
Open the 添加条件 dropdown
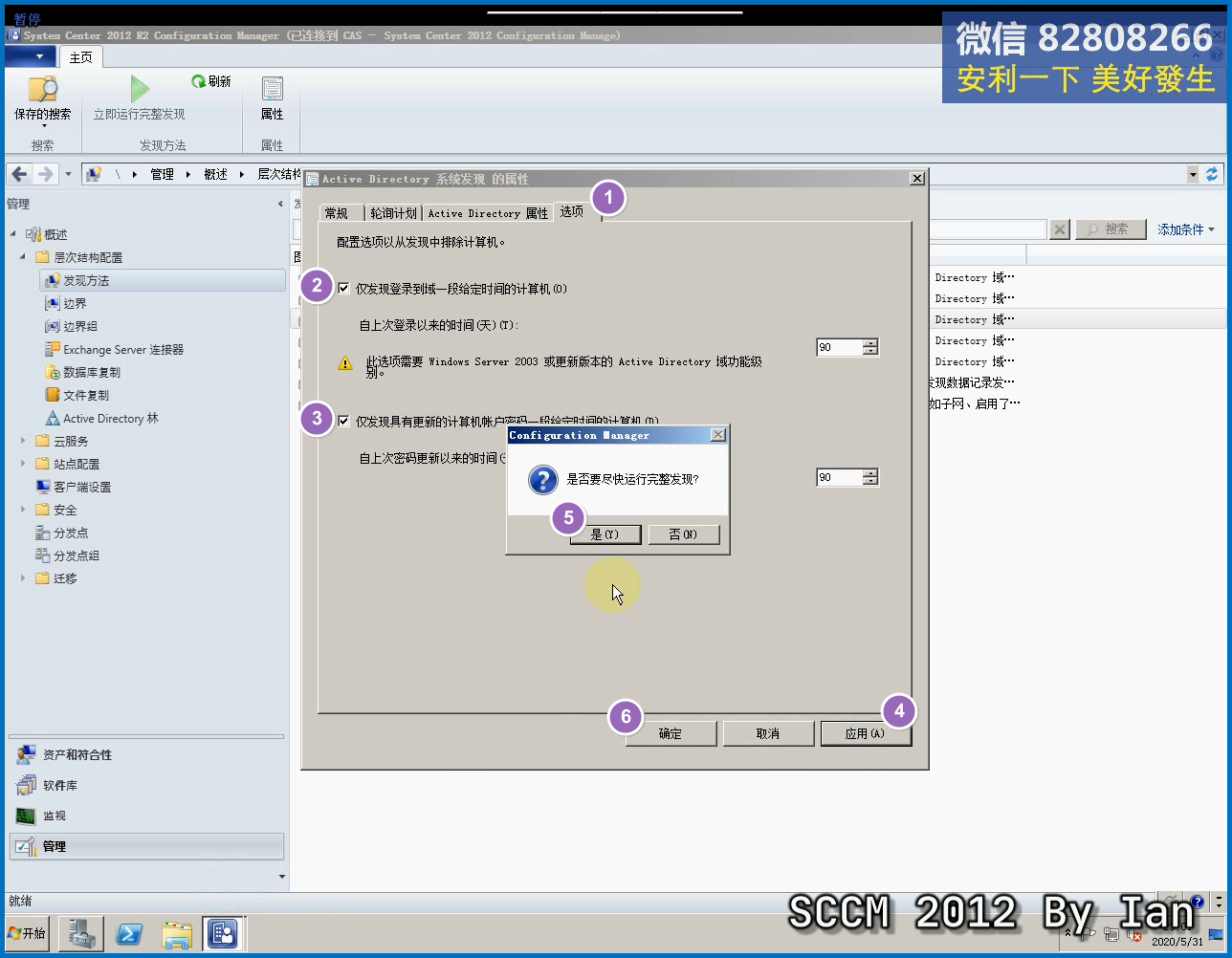[x=1186, y=229]
